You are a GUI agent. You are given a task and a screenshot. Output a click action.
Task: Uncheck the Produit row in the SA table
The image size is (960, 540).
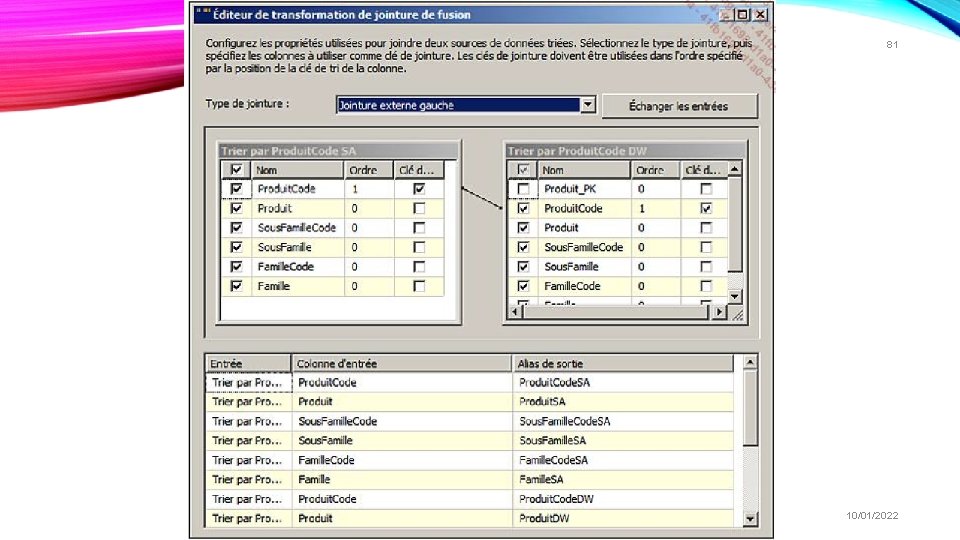point(236,208)
